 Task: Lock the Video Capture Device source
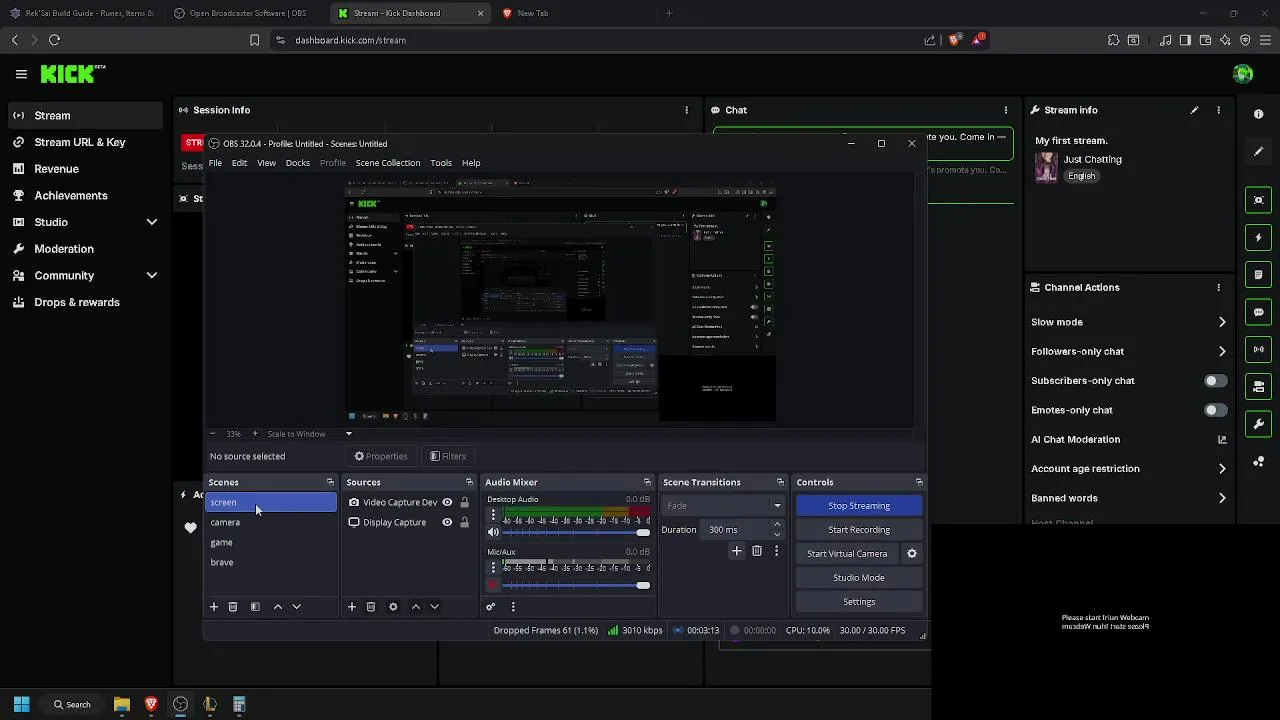pyautogui.click(x=464, y=502)
